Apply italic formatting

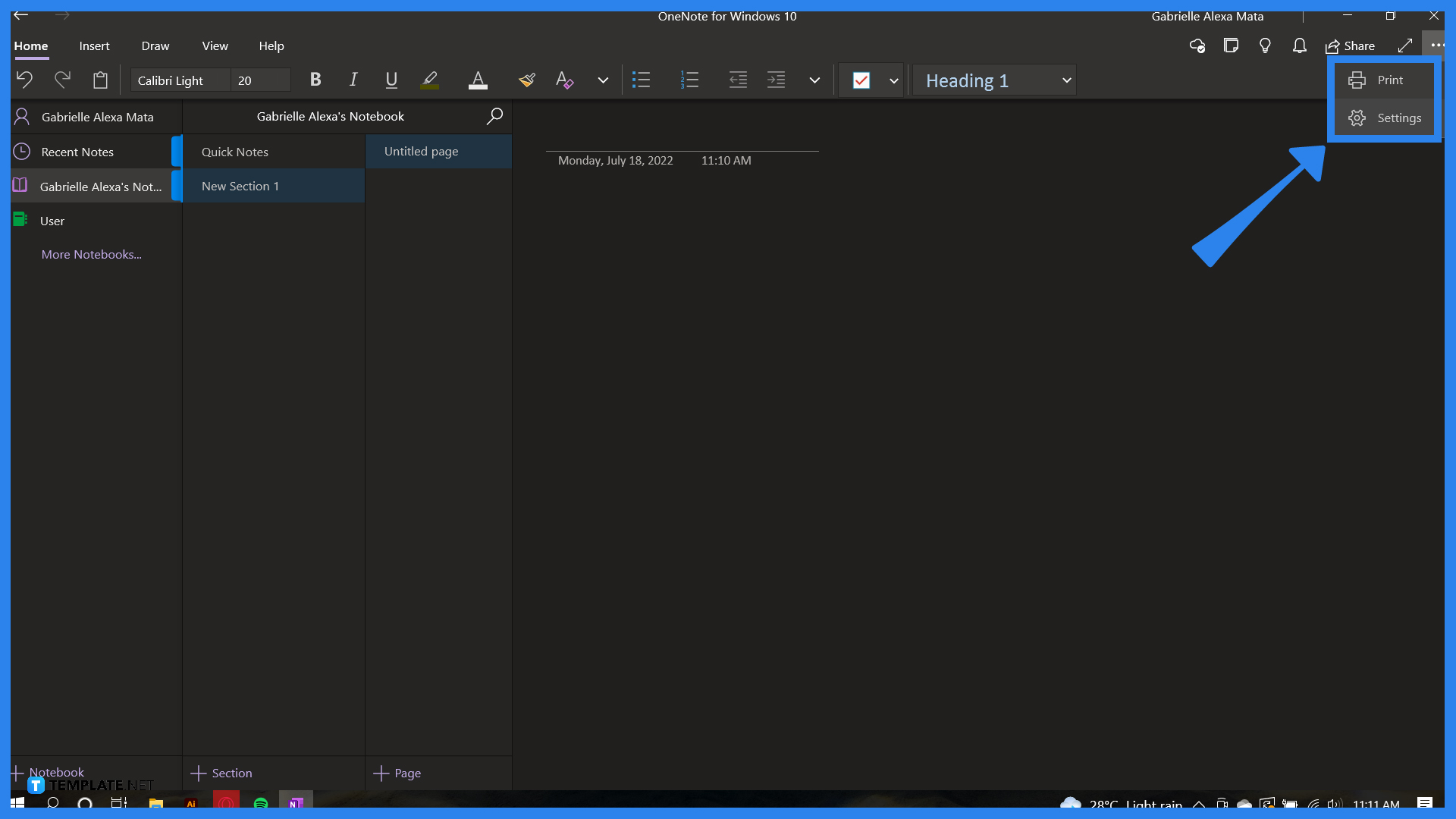pyautogui.click(x=353, y=80)
